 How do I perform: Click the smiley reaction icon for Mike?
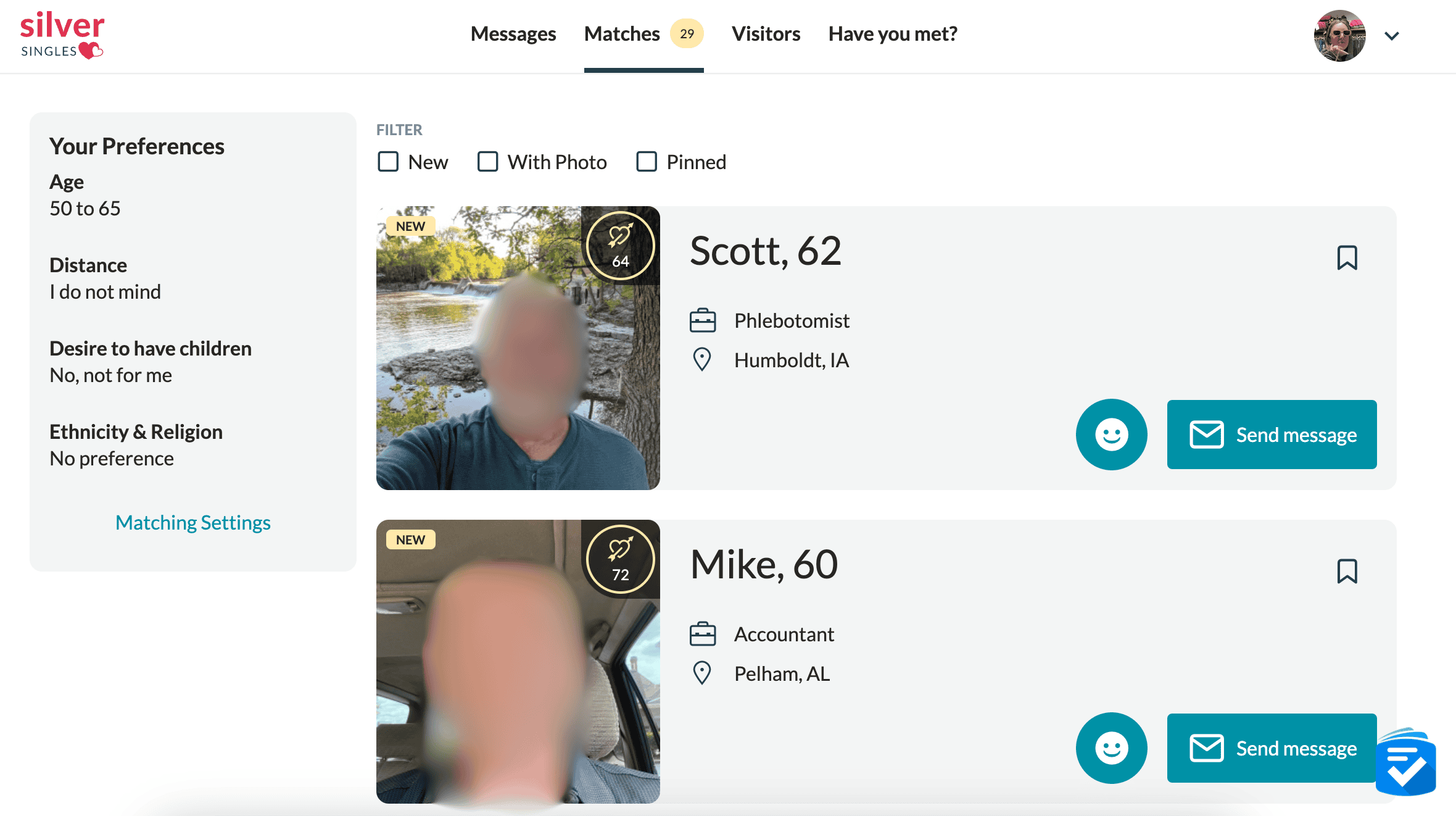tap(1110, 747)
